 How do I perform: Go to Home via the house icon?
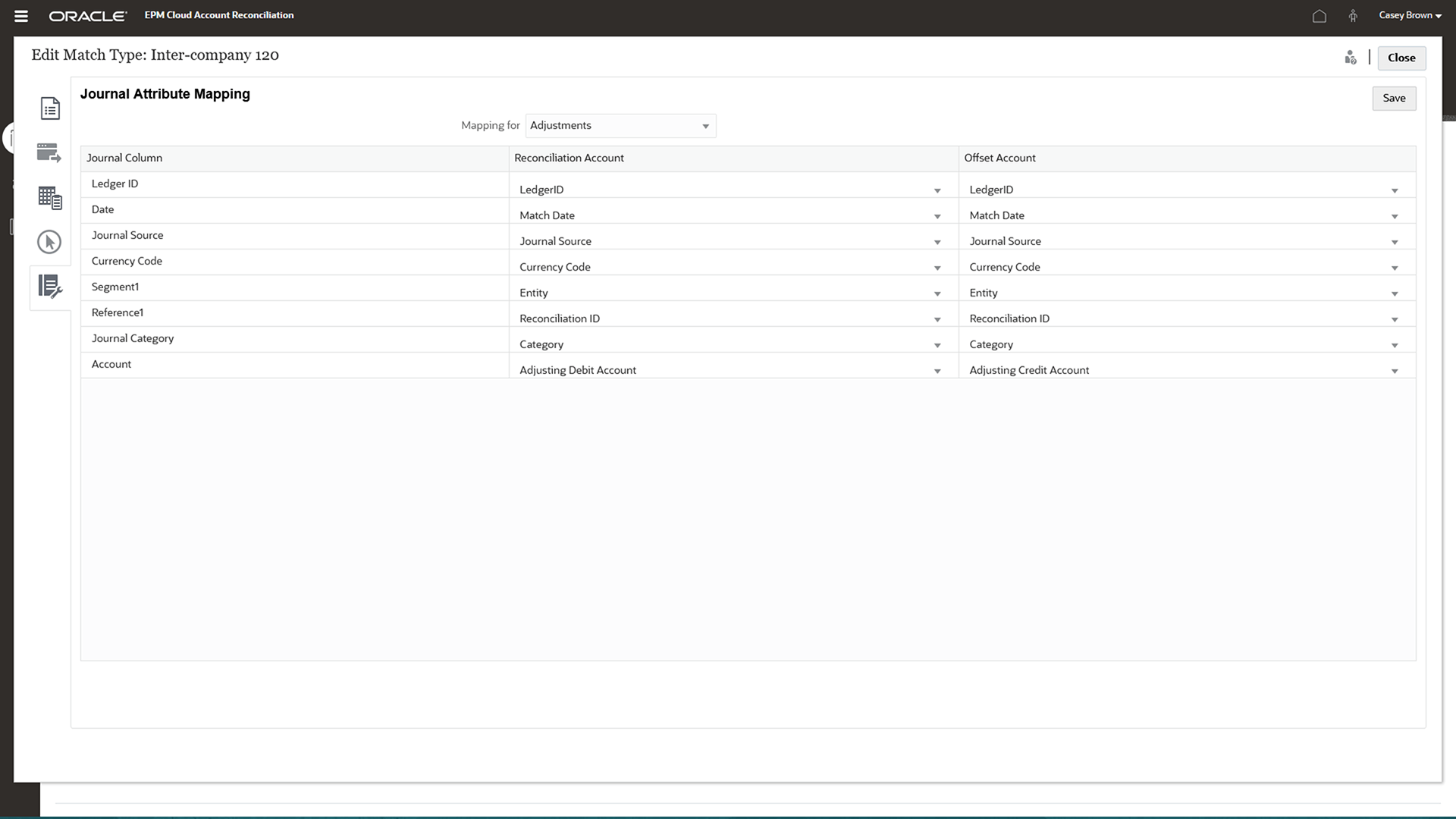[1319, 16]
